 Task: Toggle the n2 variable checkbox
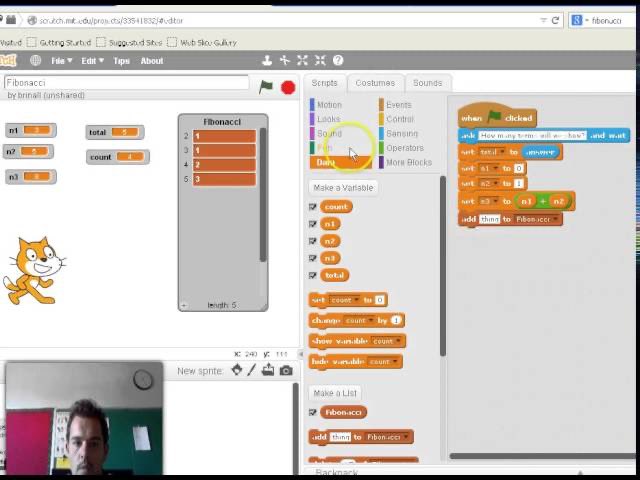[313, 241]
